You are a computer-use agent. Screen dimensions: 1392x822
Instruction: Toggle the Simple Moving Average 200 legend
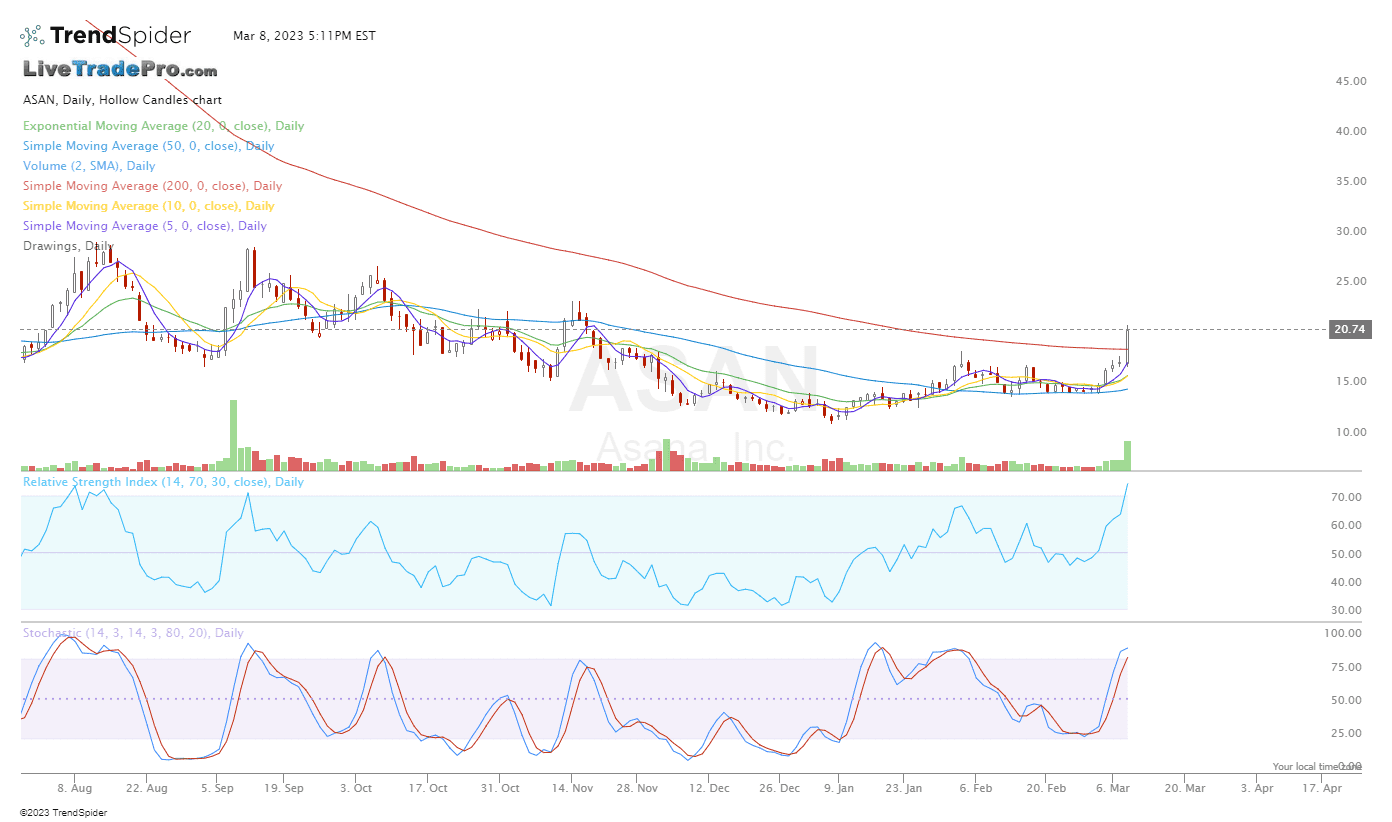point(152,186)
